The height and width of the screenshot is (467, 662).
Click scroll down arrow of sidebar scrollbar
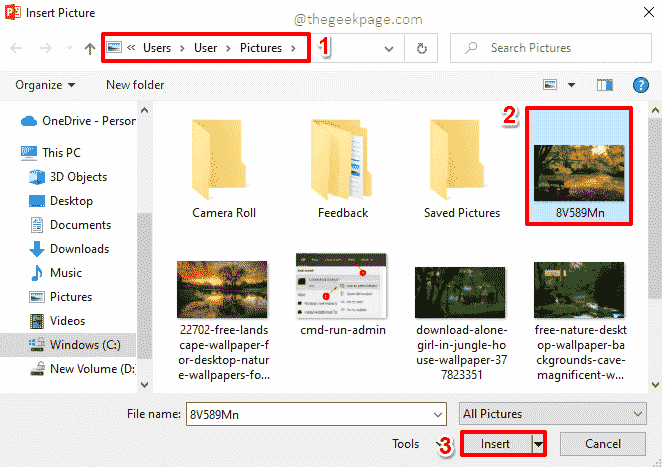[x=144, y=384]
